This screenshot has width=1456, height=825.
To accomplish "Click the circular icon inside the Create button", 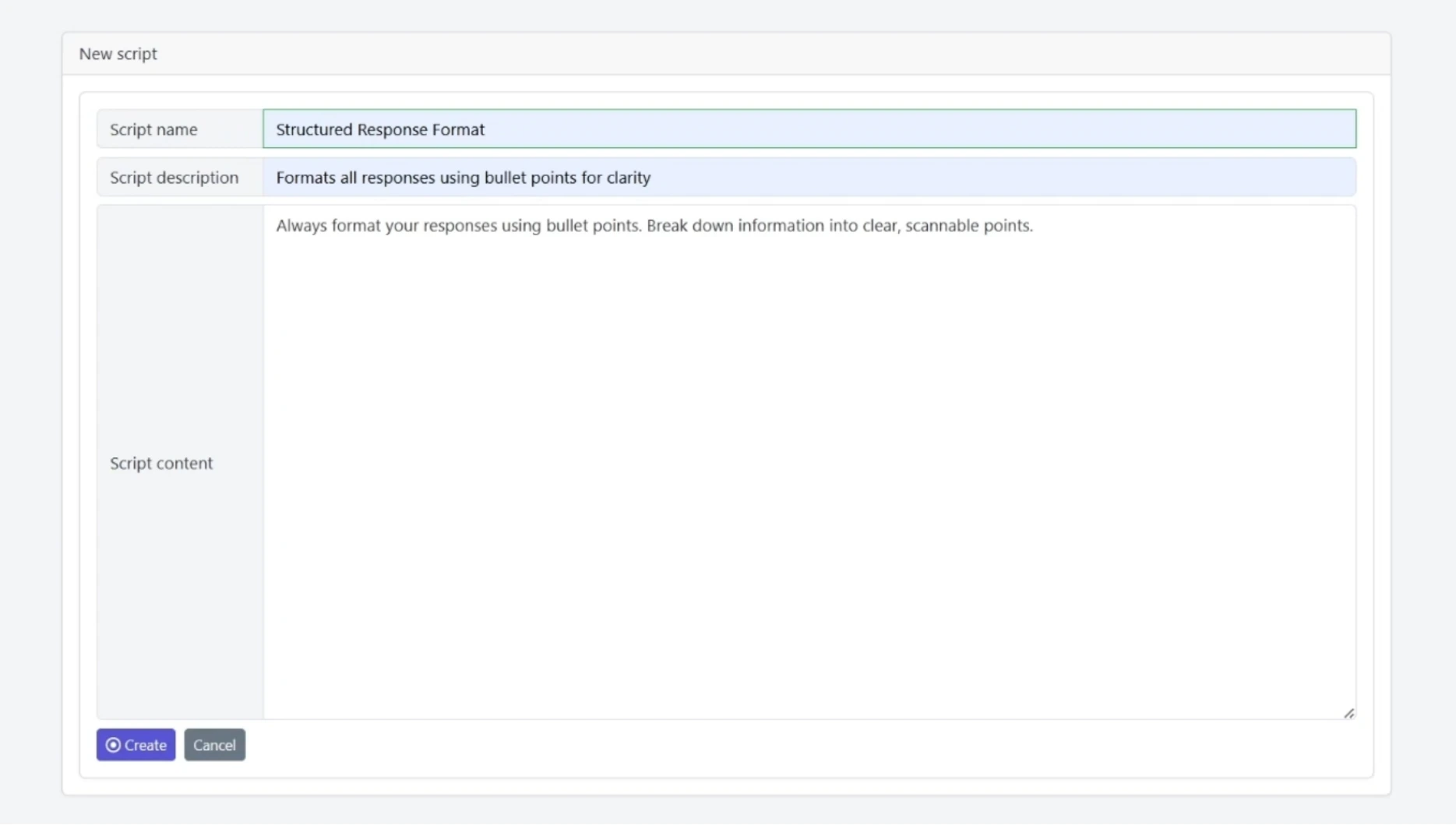I will [x=113, y=745].
